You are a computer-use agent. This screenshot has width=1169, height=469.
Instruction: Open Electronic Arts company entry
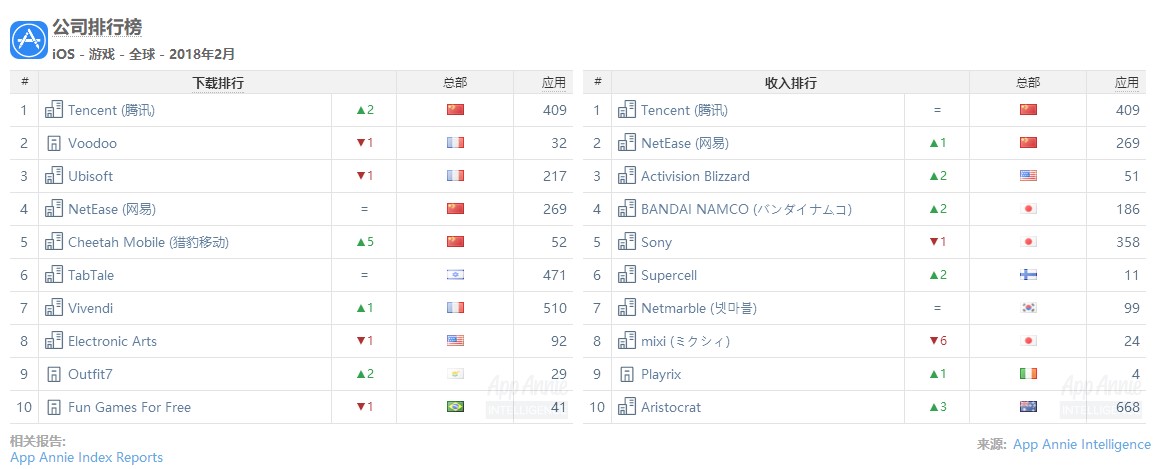[113, 341]
